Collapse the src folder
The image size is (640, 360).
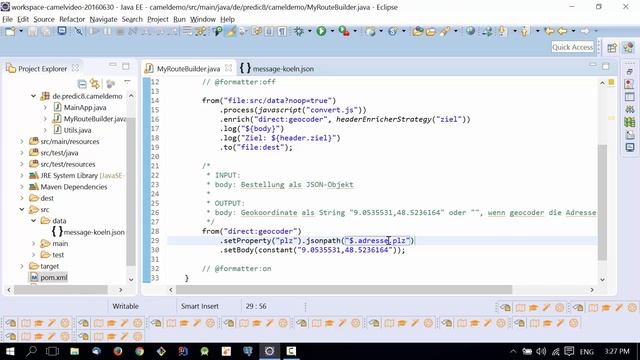point(22,209)
